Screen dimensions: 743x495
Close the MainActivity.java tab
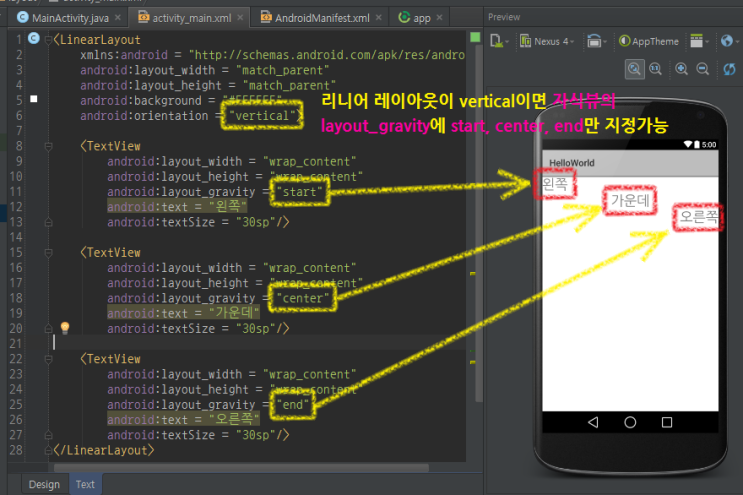[118, 18]
